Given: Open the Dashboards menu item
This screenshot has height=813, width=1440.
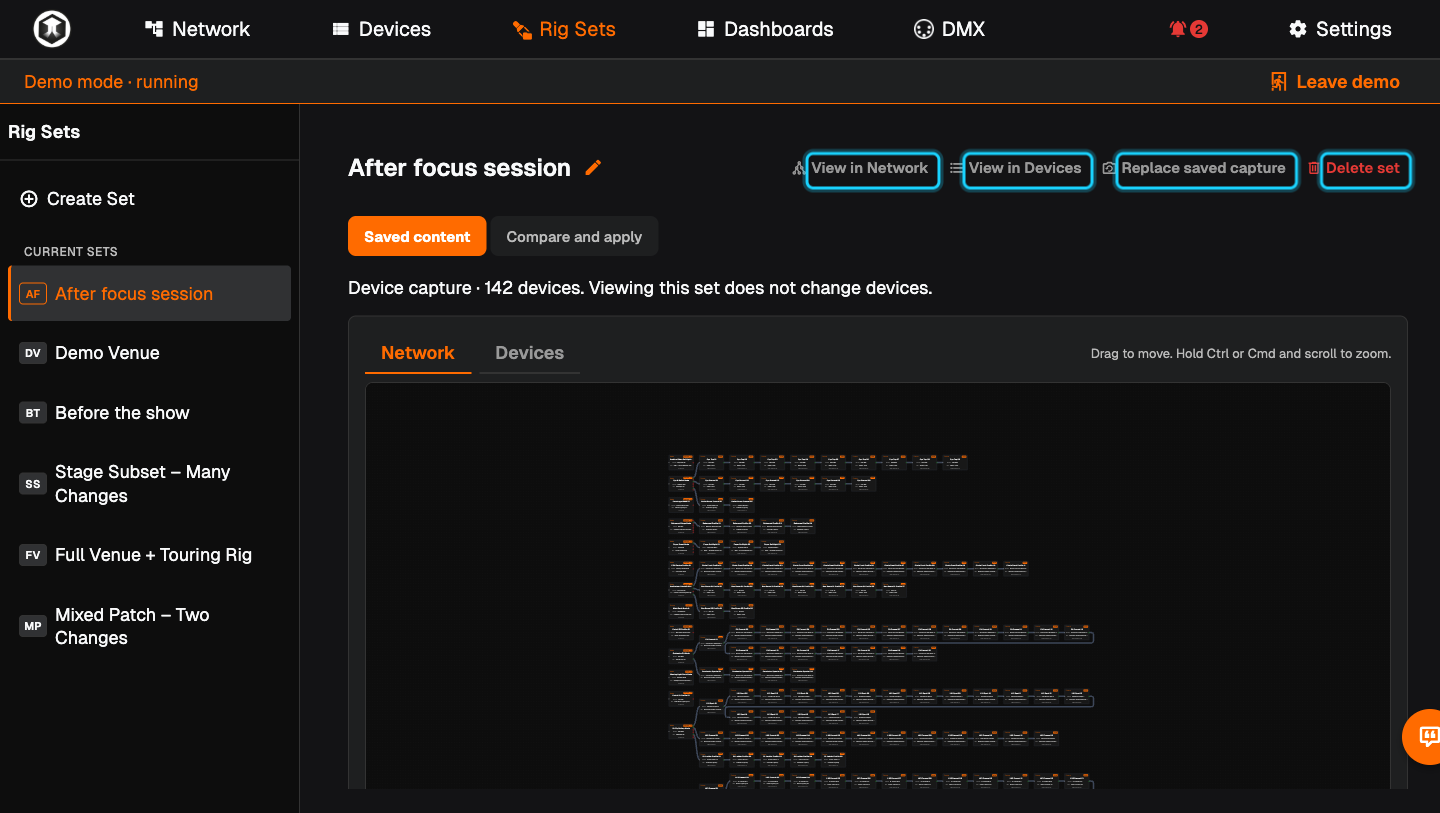Looking at the screenshot, I should pyautogui.click(x=765, y=29).
